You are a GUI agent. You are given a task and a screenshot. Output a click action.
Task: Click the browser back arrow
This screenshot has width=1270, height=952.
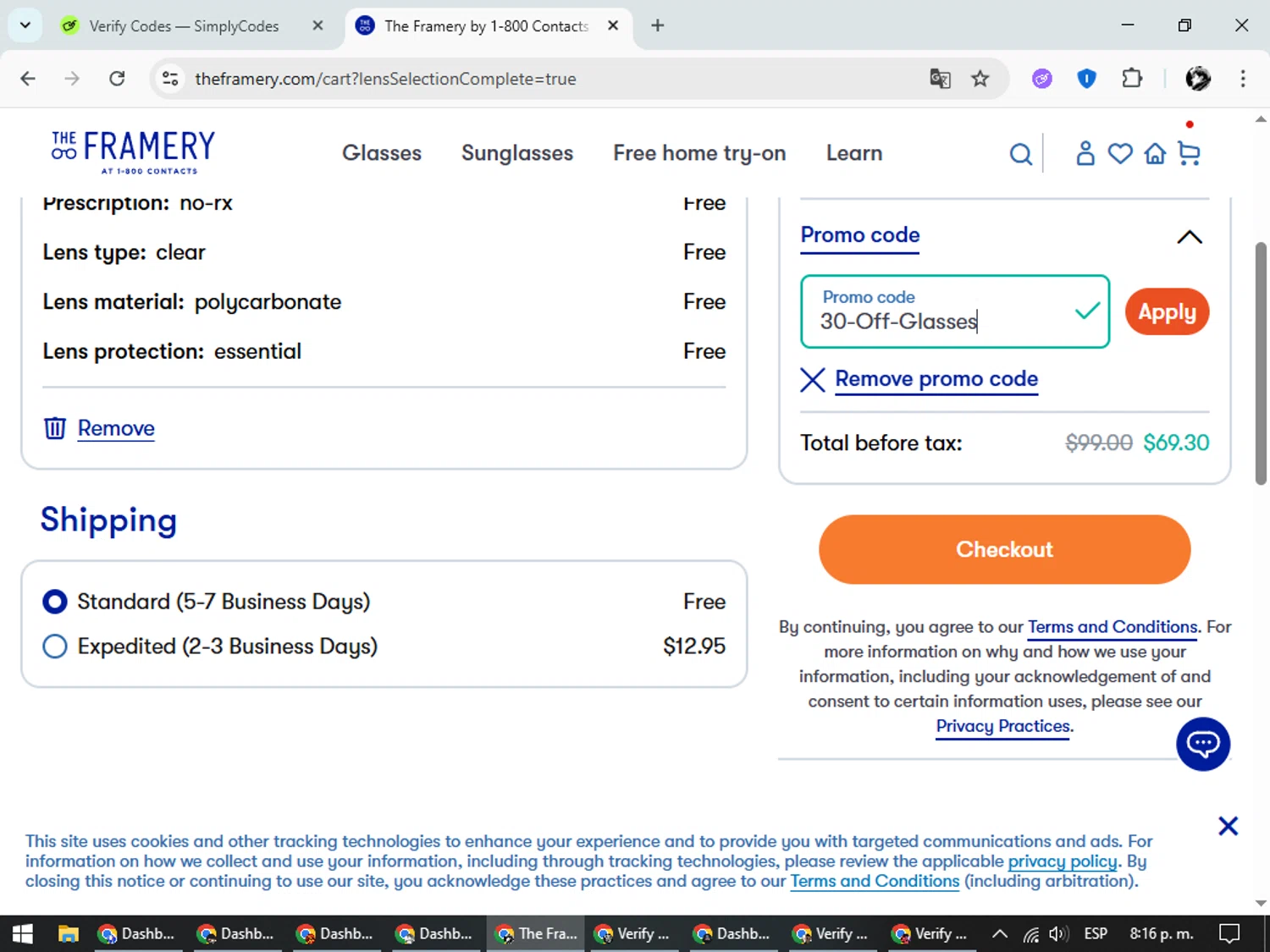[28, 79]
